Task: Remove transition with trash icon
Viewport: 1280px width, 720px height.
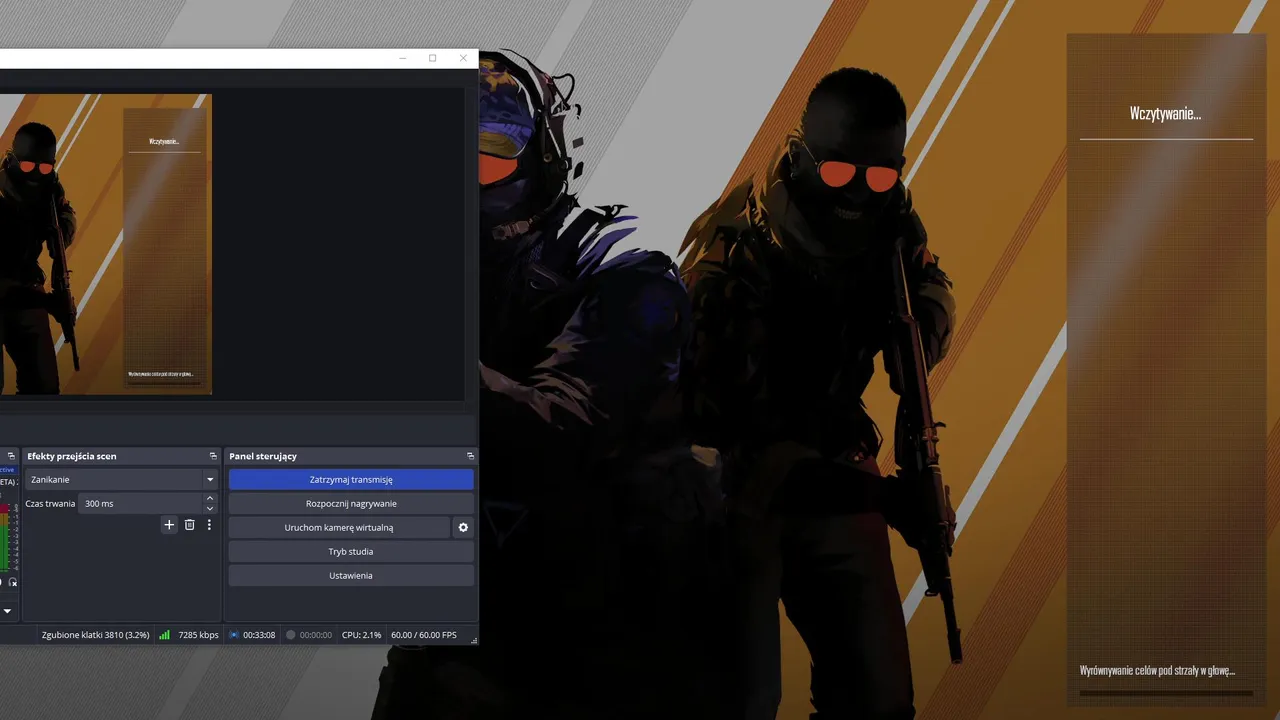Action: point(189,524)
